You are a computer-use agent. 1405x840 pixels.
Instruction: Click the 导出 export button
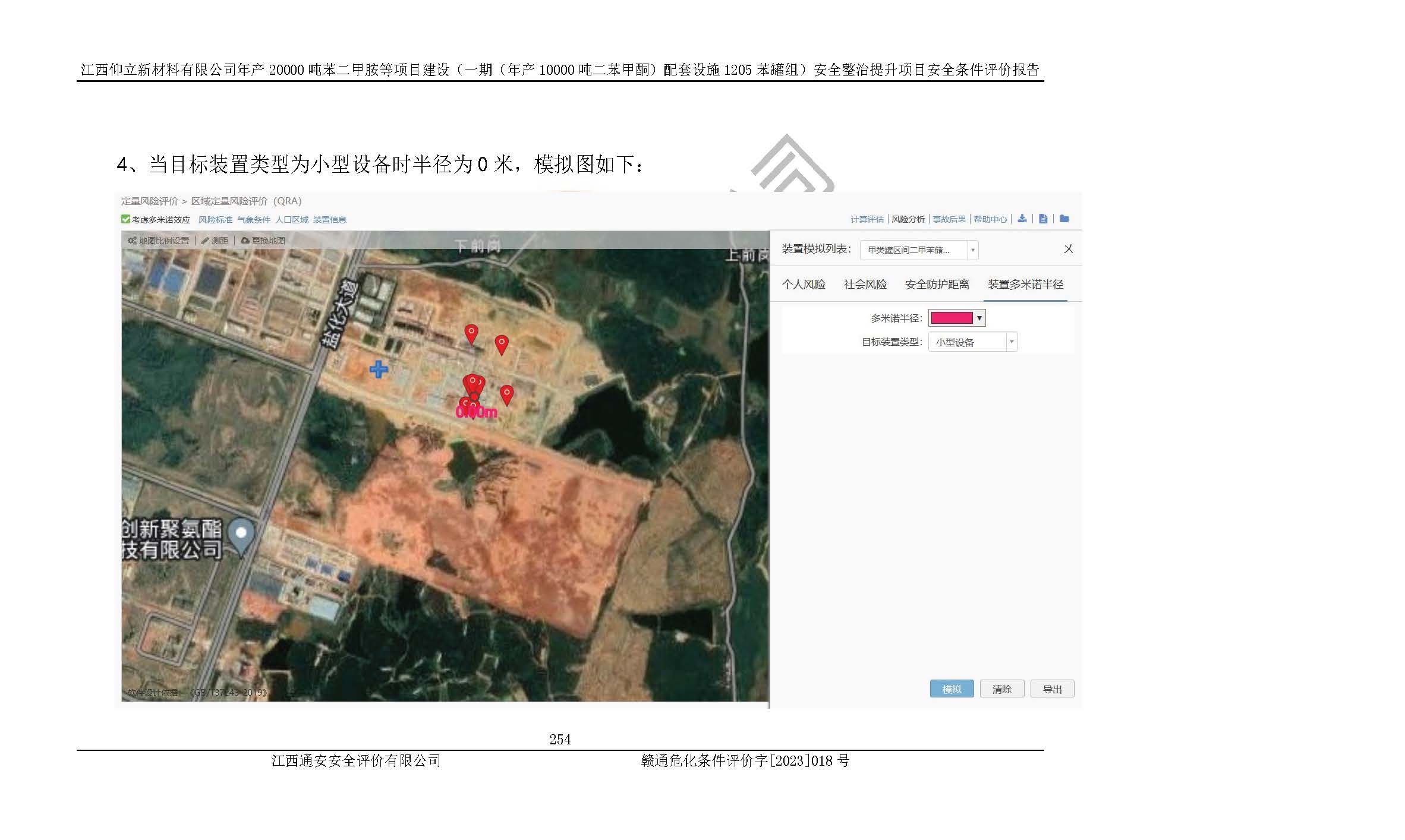[1052, 689]
